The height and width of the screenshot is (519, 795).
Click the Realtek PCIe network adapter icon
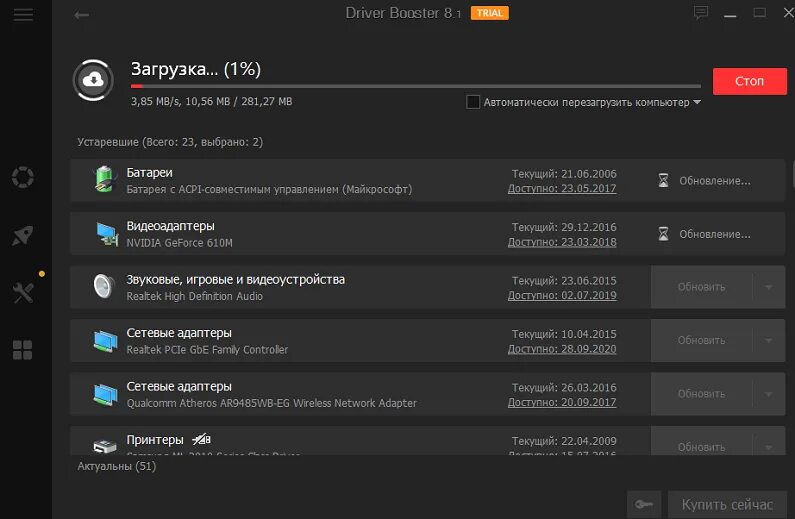(105, 341)
